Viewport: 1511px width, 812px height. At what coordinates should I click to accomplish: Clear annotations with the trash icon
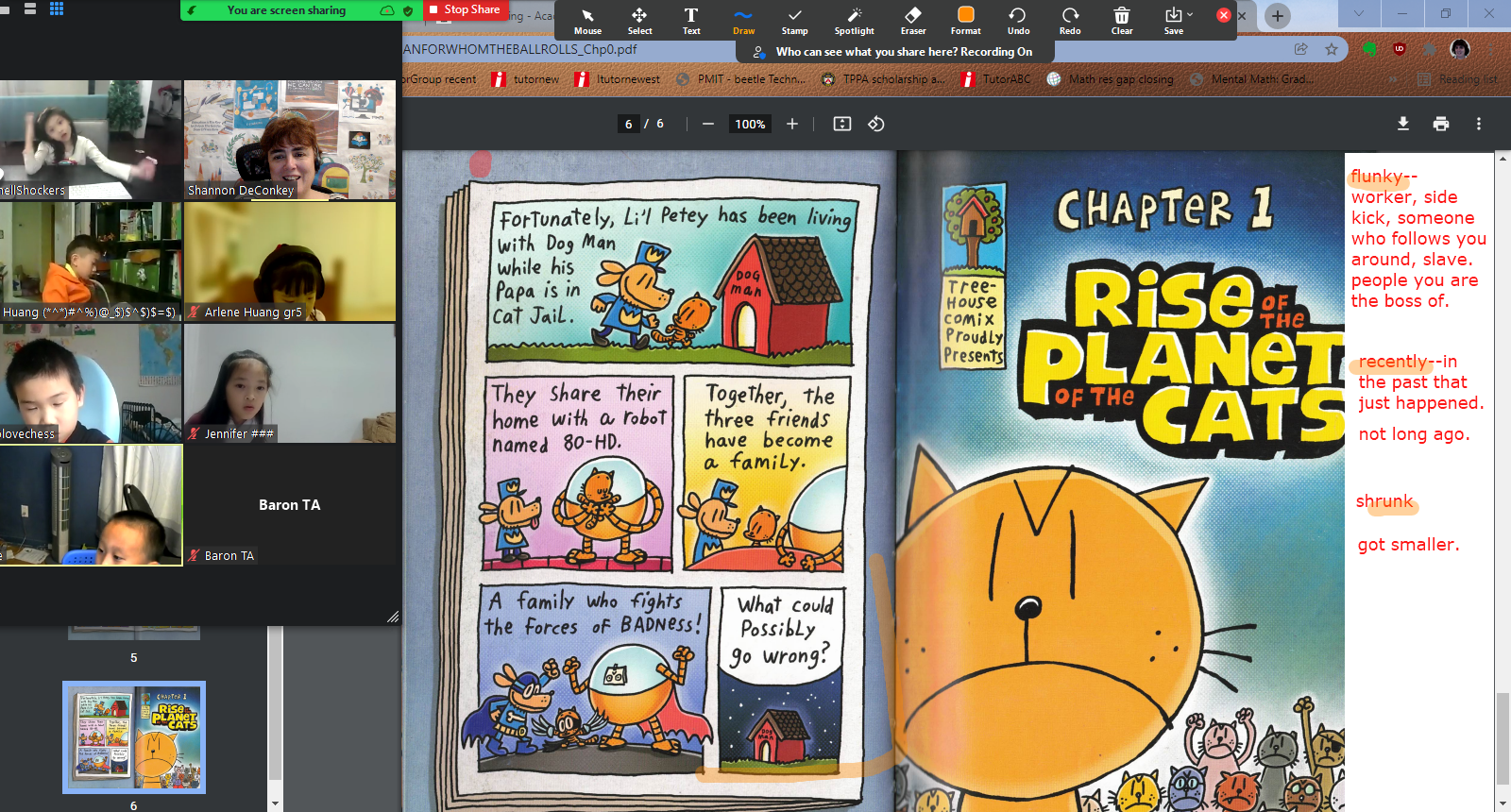pos(1122,21)
